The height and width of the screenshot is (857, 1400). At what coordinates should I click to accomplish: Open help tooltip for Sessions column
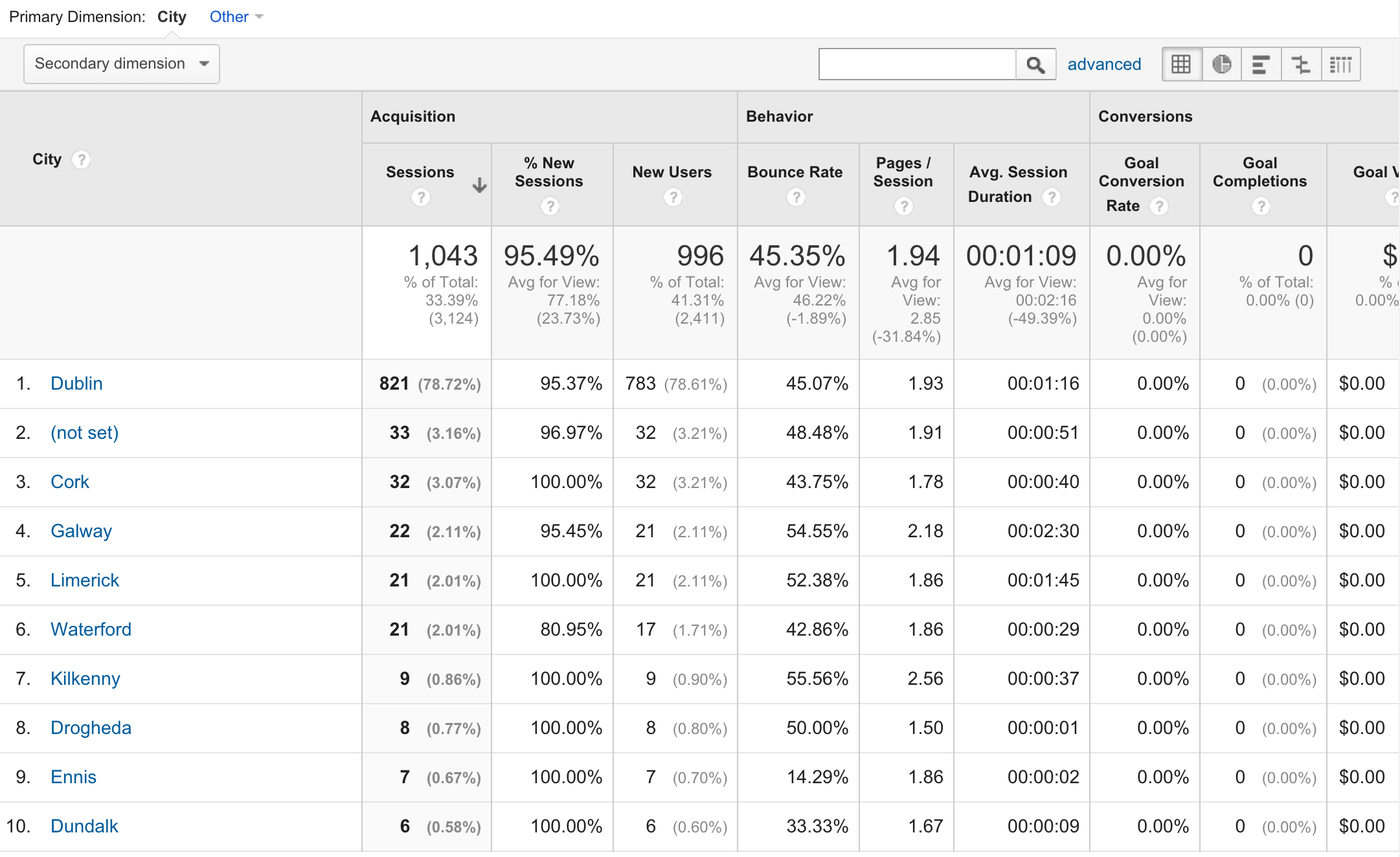click(x=421, y=197)
